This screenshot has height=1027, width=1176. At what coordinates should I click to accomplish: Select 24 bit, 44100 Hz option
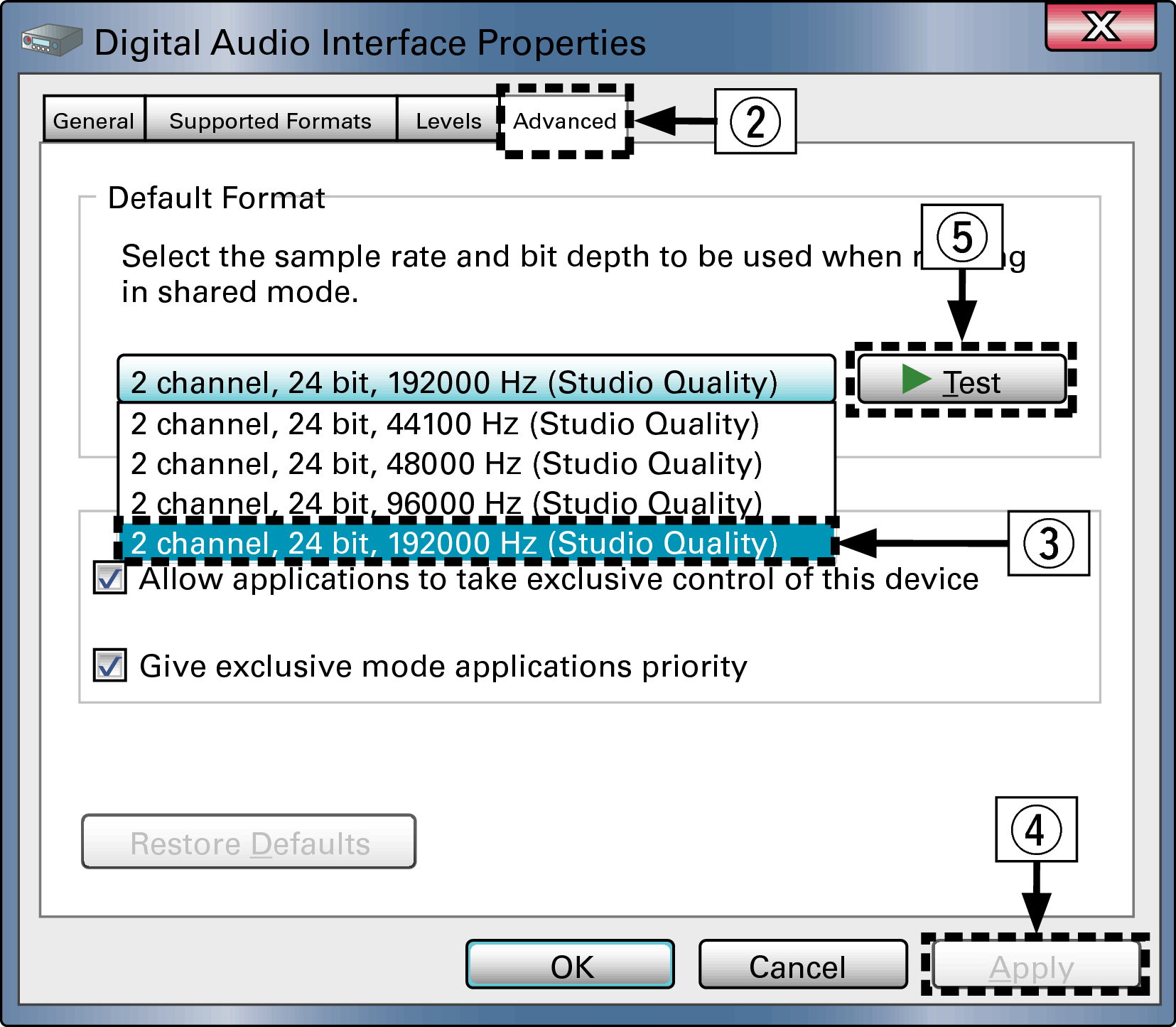coord(445,424)
